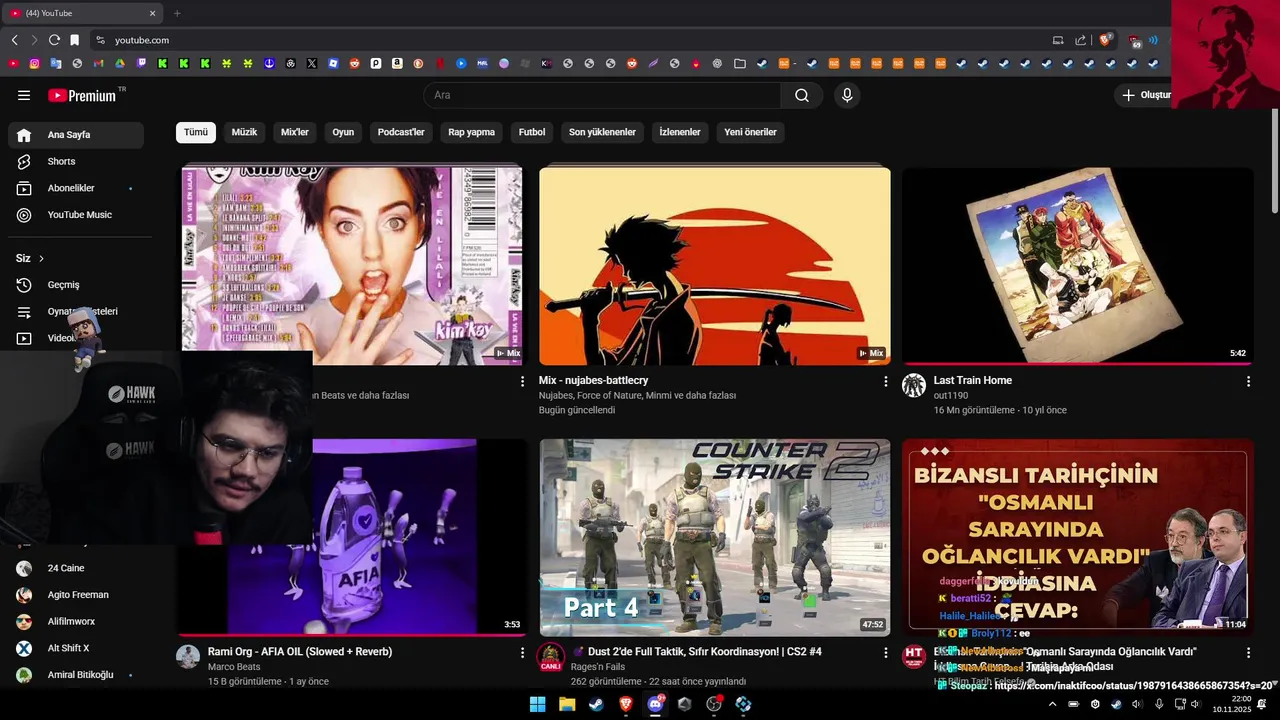Image resolution: width=1280 pixels, height=720 pixels.
Task: Click the Last Train Home channel avatar
Action: [914, 386]
